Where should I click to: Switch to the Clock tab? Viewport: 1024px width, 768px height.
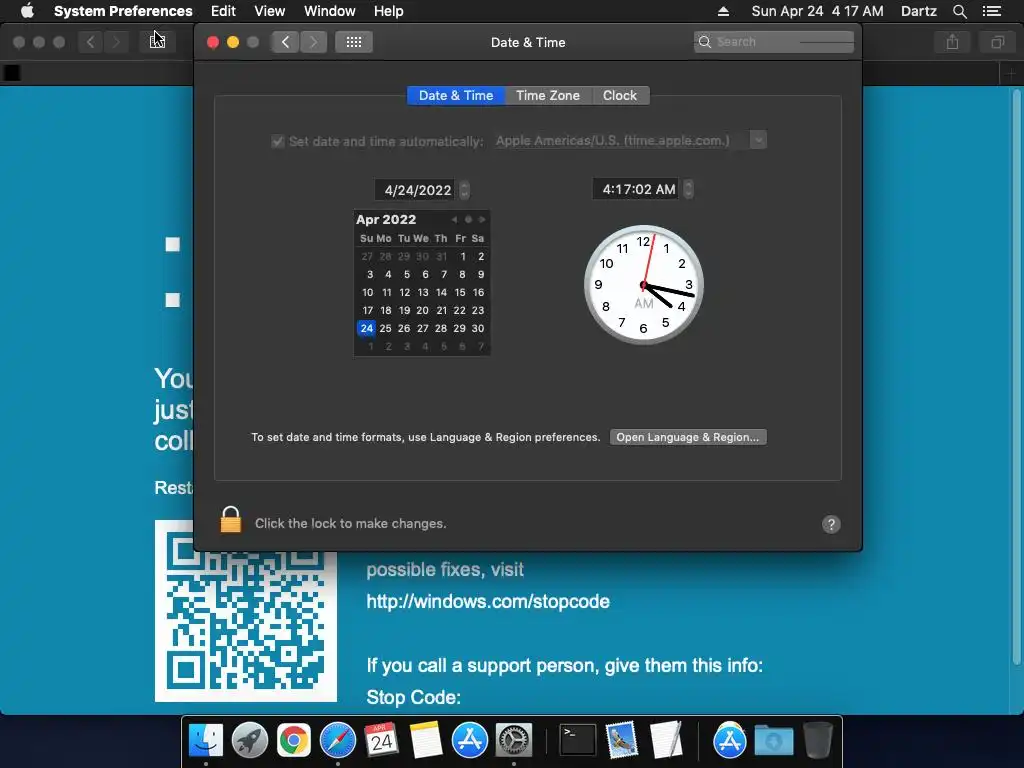(x=620, y=95)
